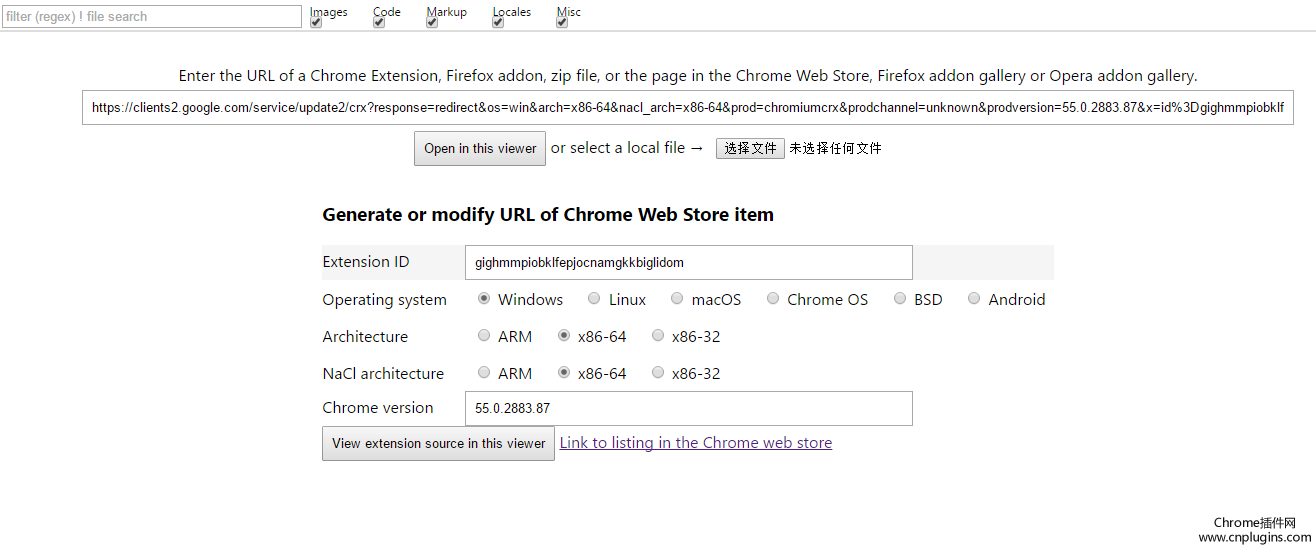Toggle the Misc filter checkbox
The height and width of the screenshot is (550, 1316).
(x=562, y=23)
